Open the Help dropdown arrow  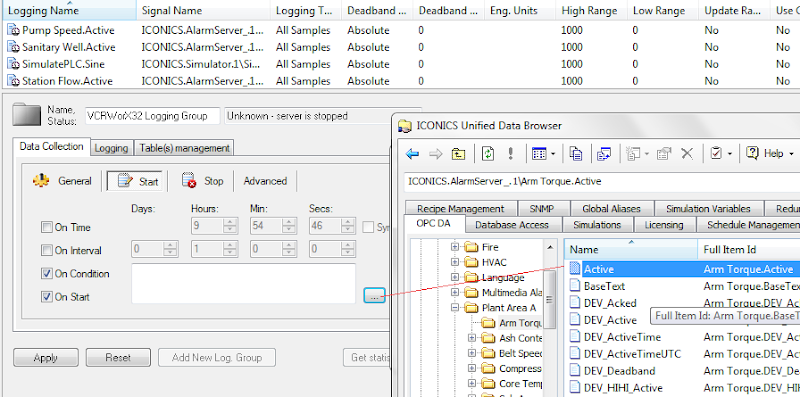pyautogui.click(x=791, y=154)
